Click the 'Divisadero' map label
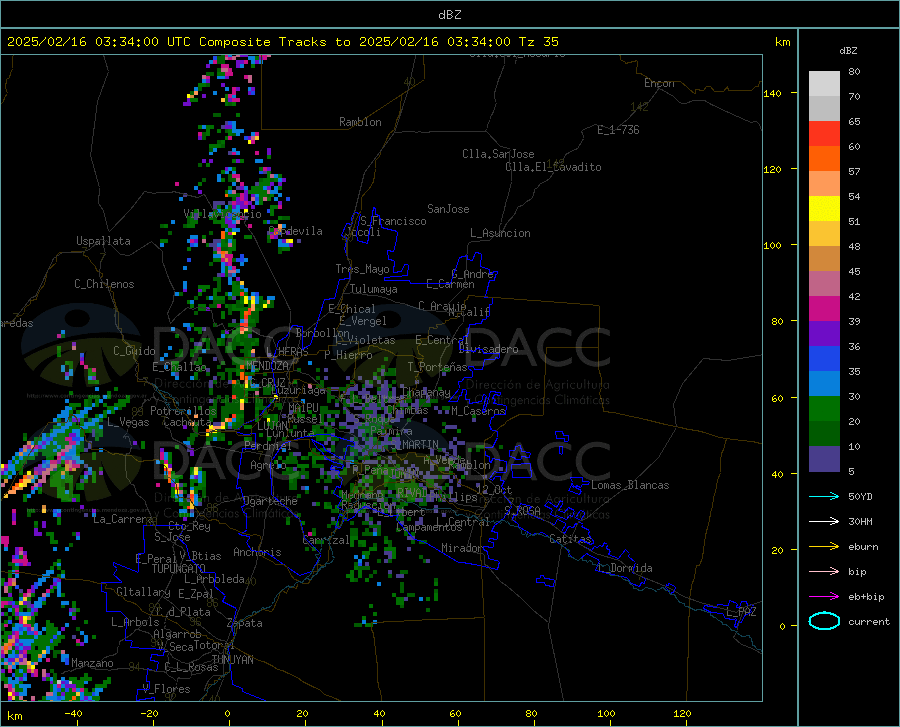The image size is (900, 727). (488, 349)
